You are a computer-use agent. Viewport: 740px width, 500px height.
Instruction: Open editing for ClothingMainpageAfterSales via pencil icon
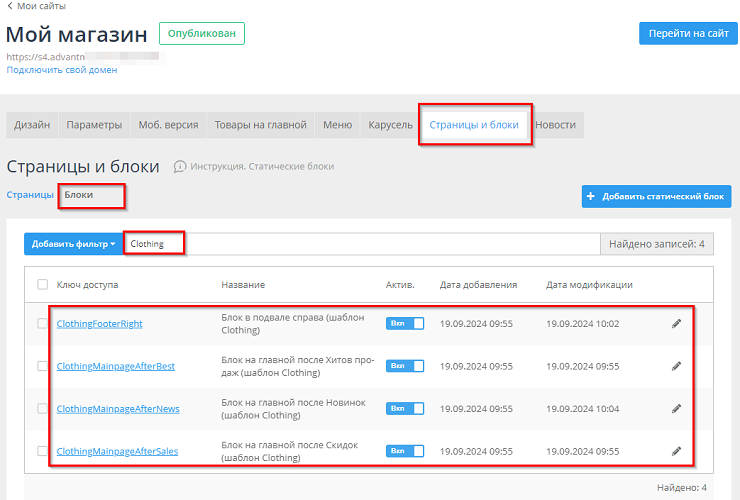676,451
